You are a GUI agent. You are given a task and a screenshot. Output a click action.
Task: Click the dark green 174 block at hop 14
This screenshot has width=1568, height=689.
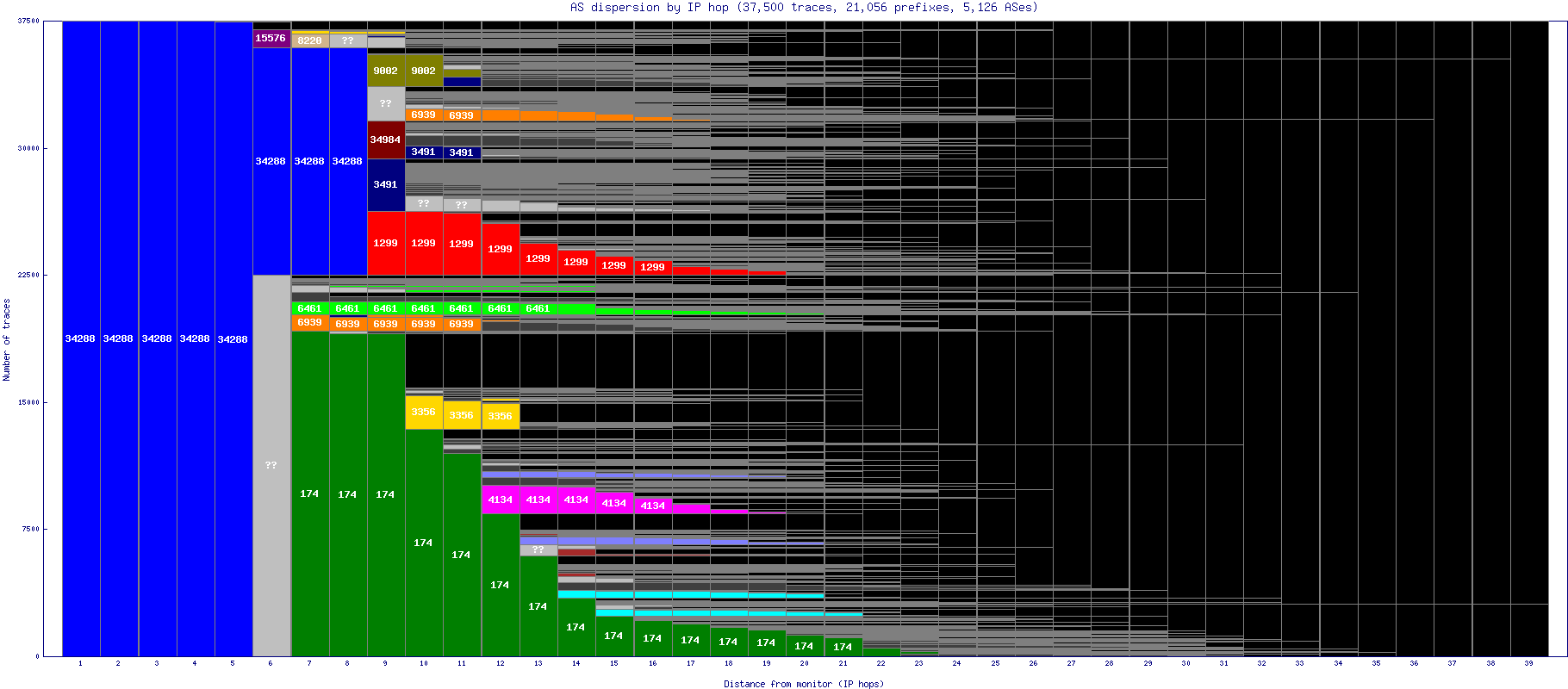pos(576,627)
